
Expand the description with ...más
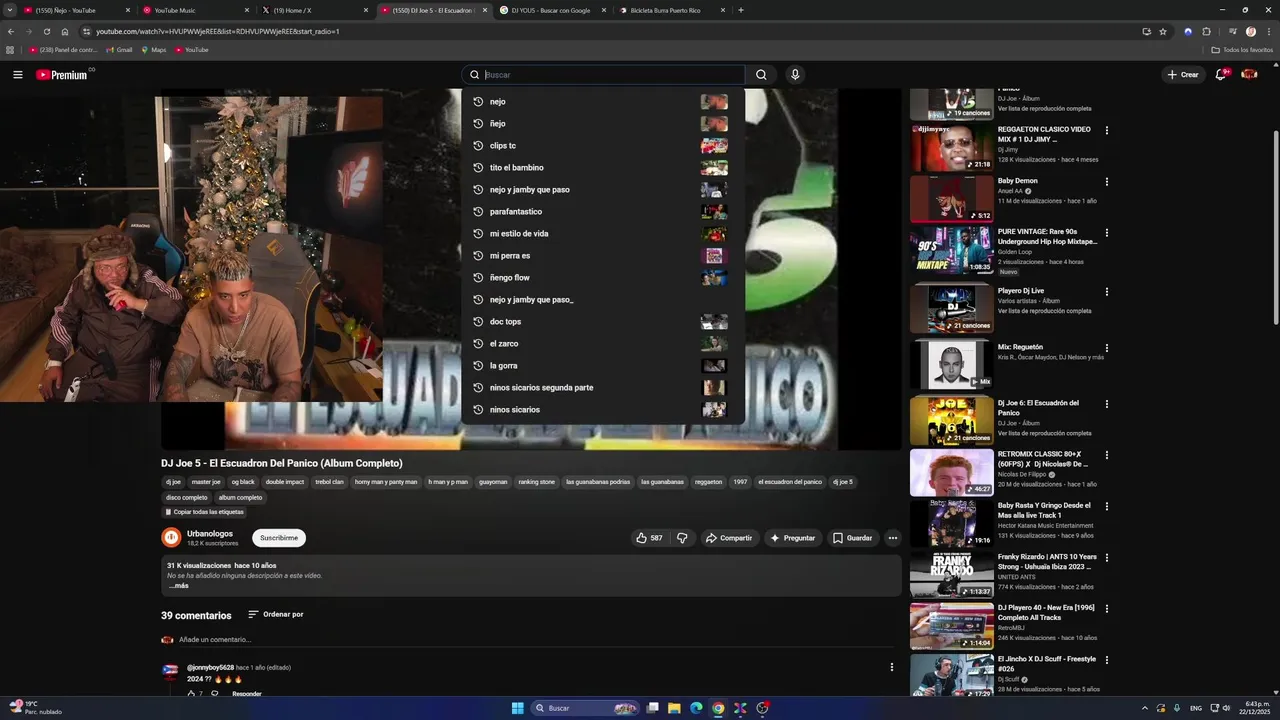click(178, 586)
